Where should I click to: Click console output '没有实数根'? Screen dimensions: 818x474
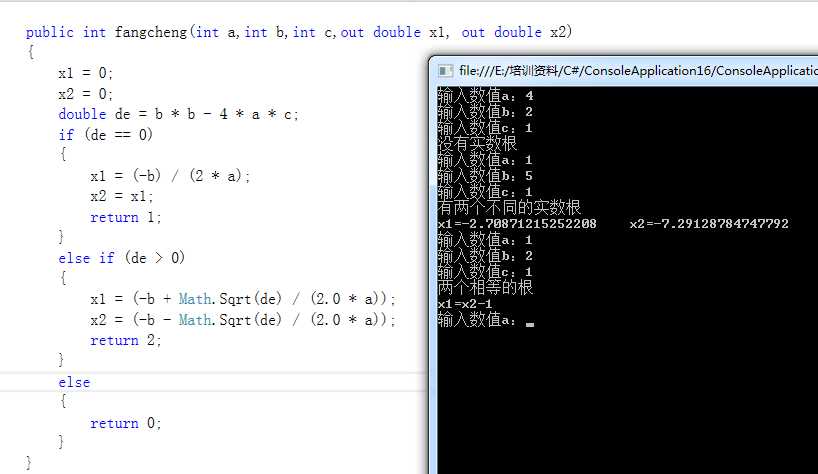point(477,143)
